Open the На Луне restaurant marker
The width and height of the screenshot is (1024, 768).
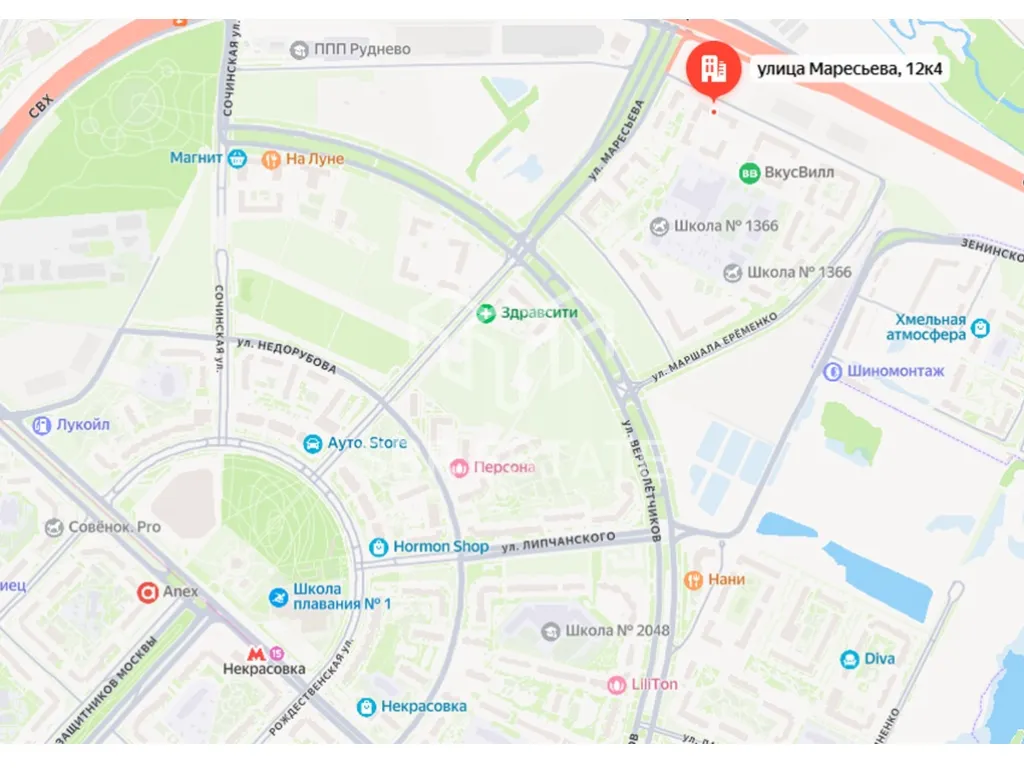[270, 159]
